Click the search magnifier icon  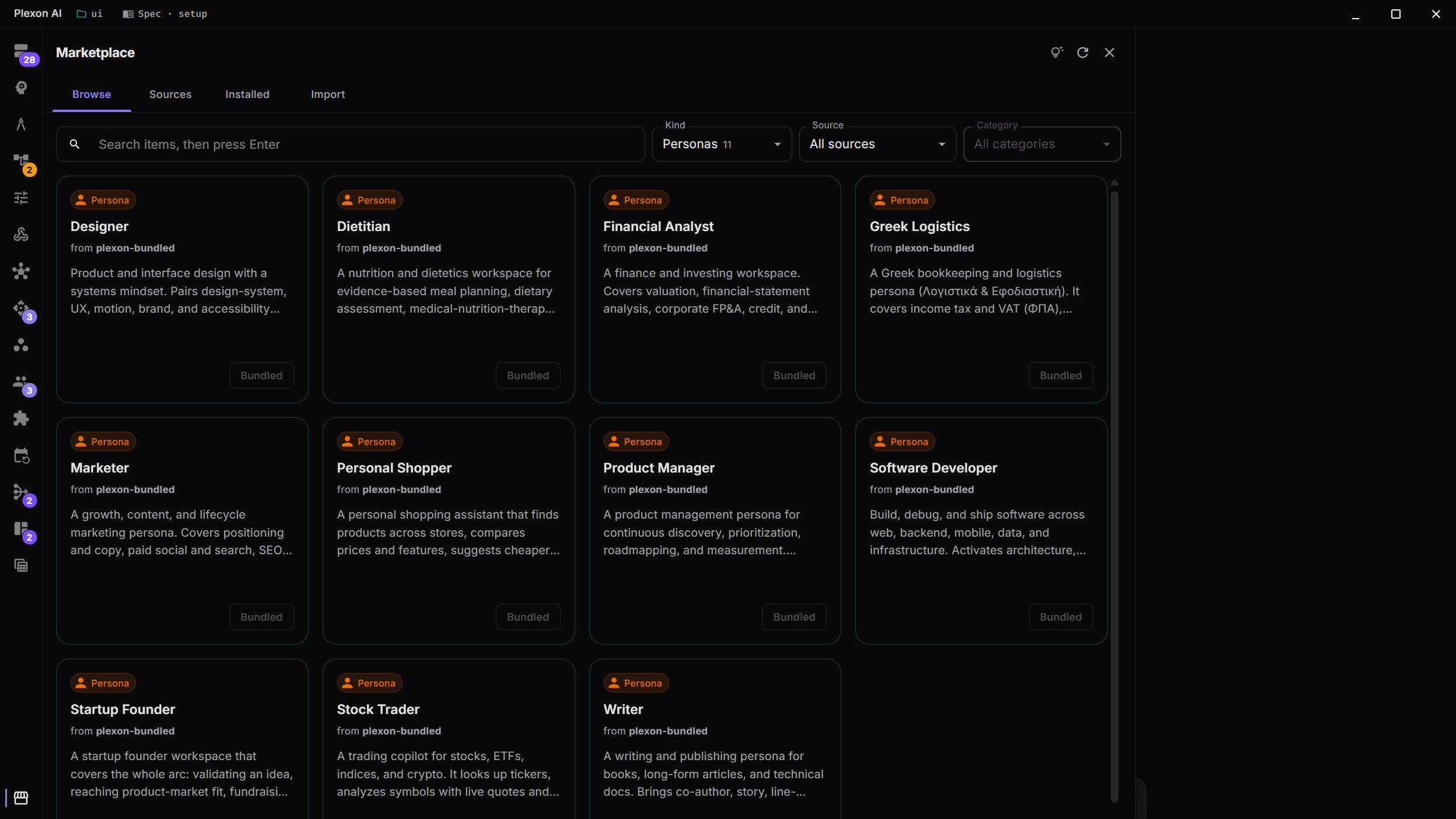click(75, 144)
